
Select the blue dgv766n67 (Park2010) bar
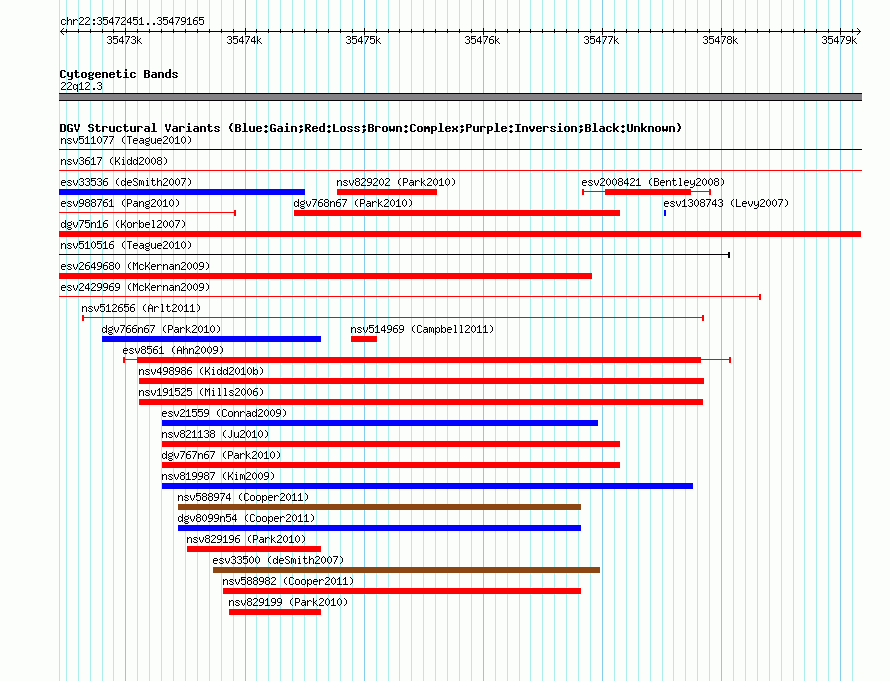[211, 339]
